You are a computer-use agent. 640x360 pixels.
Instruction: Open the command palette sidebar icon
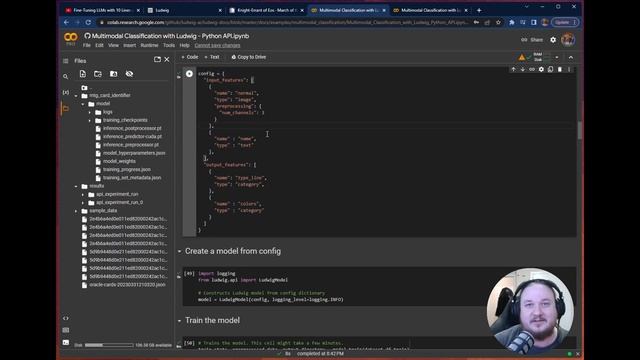[x=66, y=330]
